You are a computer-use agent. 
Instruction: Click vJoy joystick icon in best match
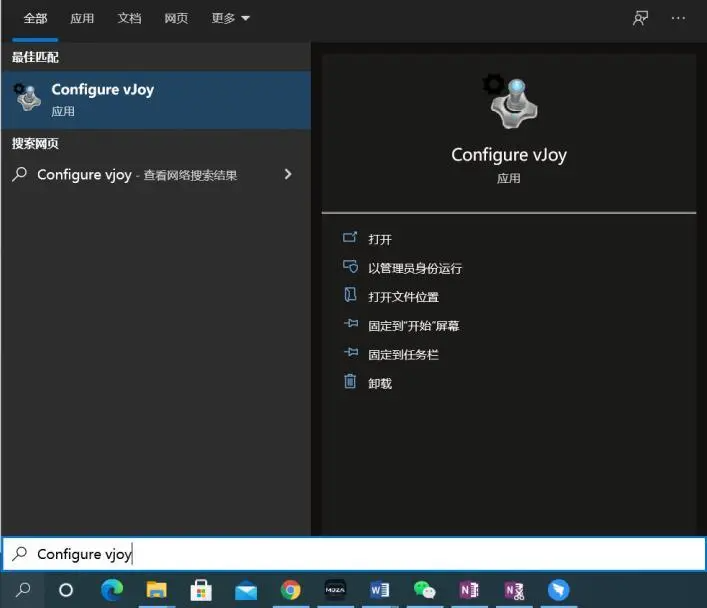point(27,97)
